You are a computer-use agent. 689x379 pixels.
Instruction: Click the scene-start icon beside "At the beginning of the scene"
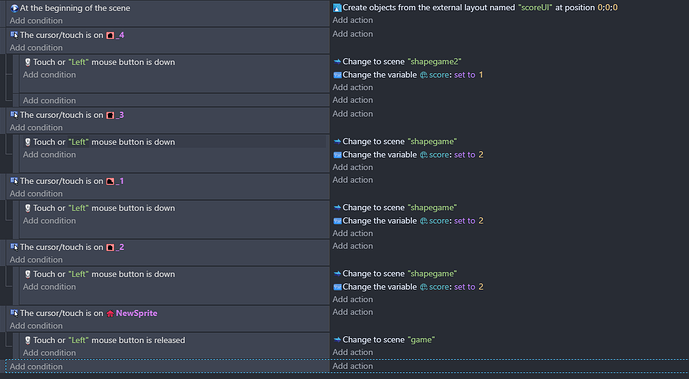tap(14, 8)
